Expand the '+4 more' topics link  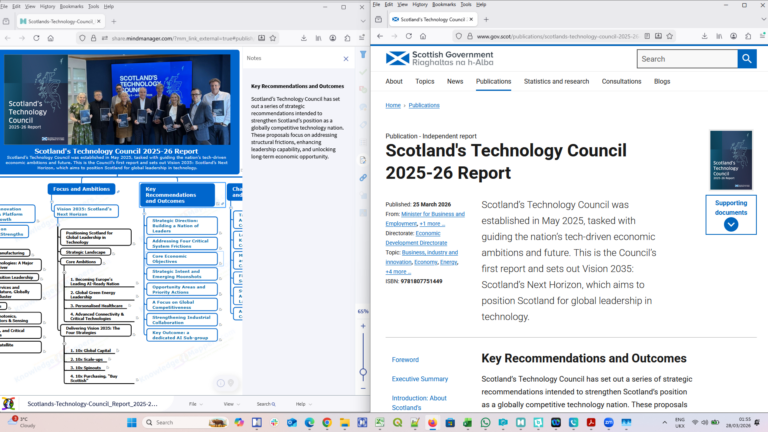coord(398,271)
